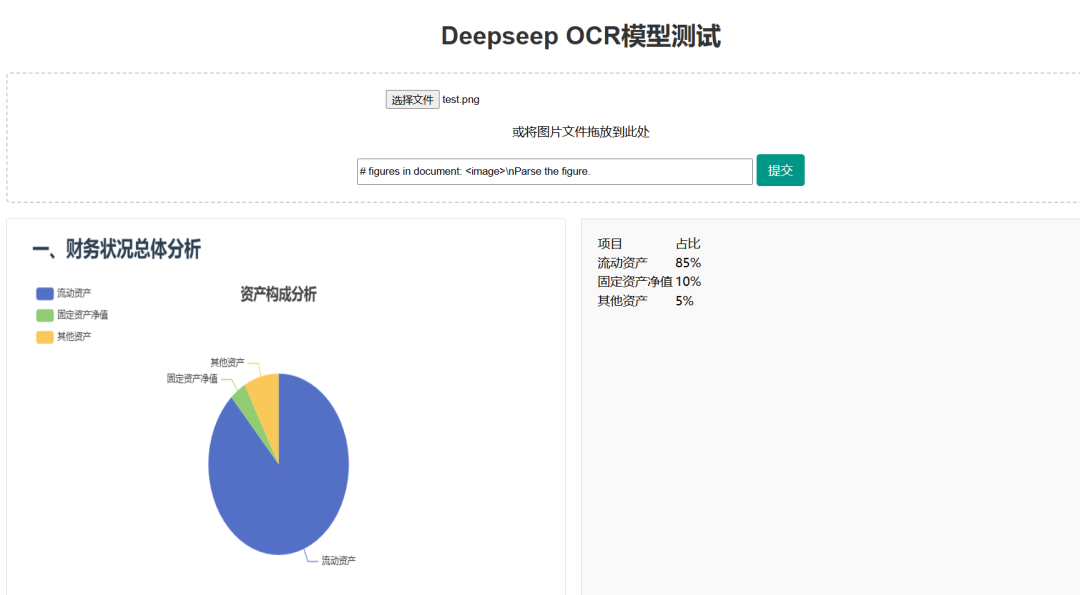The height and width of the screenshot is (595, 1080).
Task: Toggle the yellow 其他资产 legend swatch
Action: pos(45,337)
